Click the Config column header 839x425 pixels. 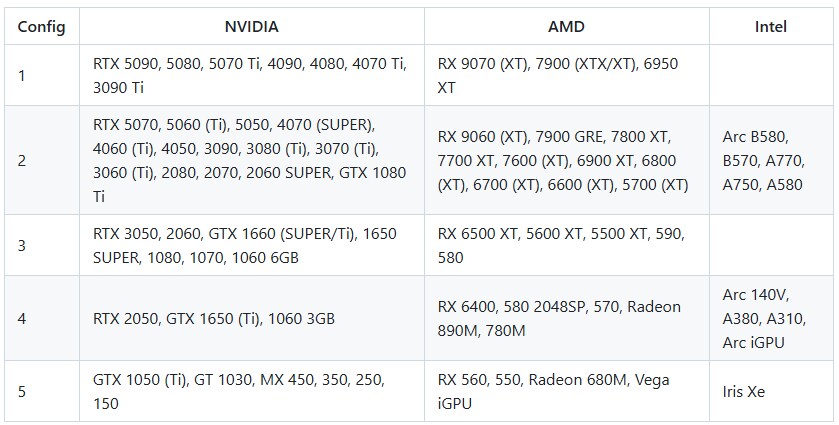[x=41, y=27]
